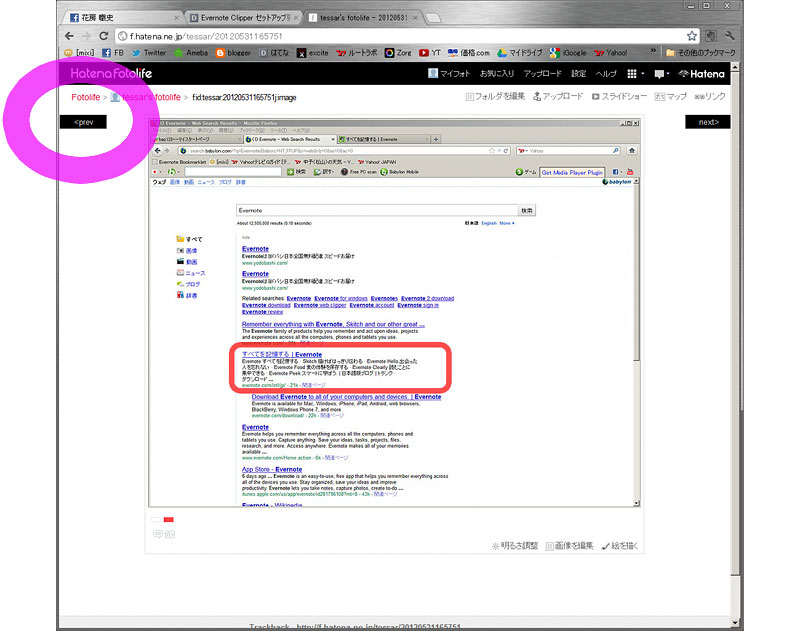Viewport: 800px width, 631px height.
Task: Click the second small icon below the photo
Action: [x=170, y=534]
